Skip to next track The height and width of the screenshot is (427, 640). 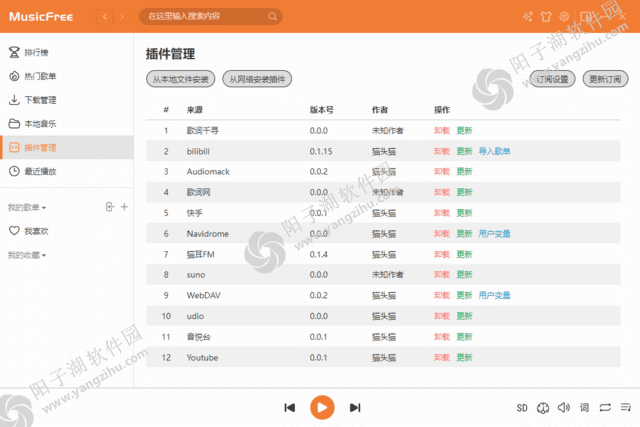[355, 408]
